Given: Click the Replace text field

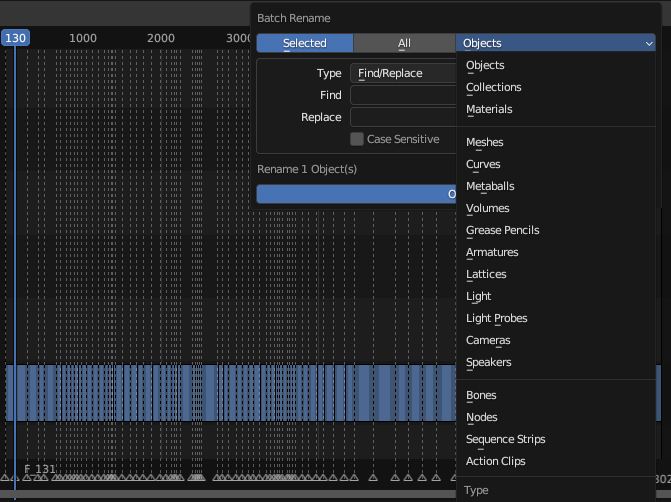Looking at the screenshot, I should pyautogui.click(x=403, y=117).
